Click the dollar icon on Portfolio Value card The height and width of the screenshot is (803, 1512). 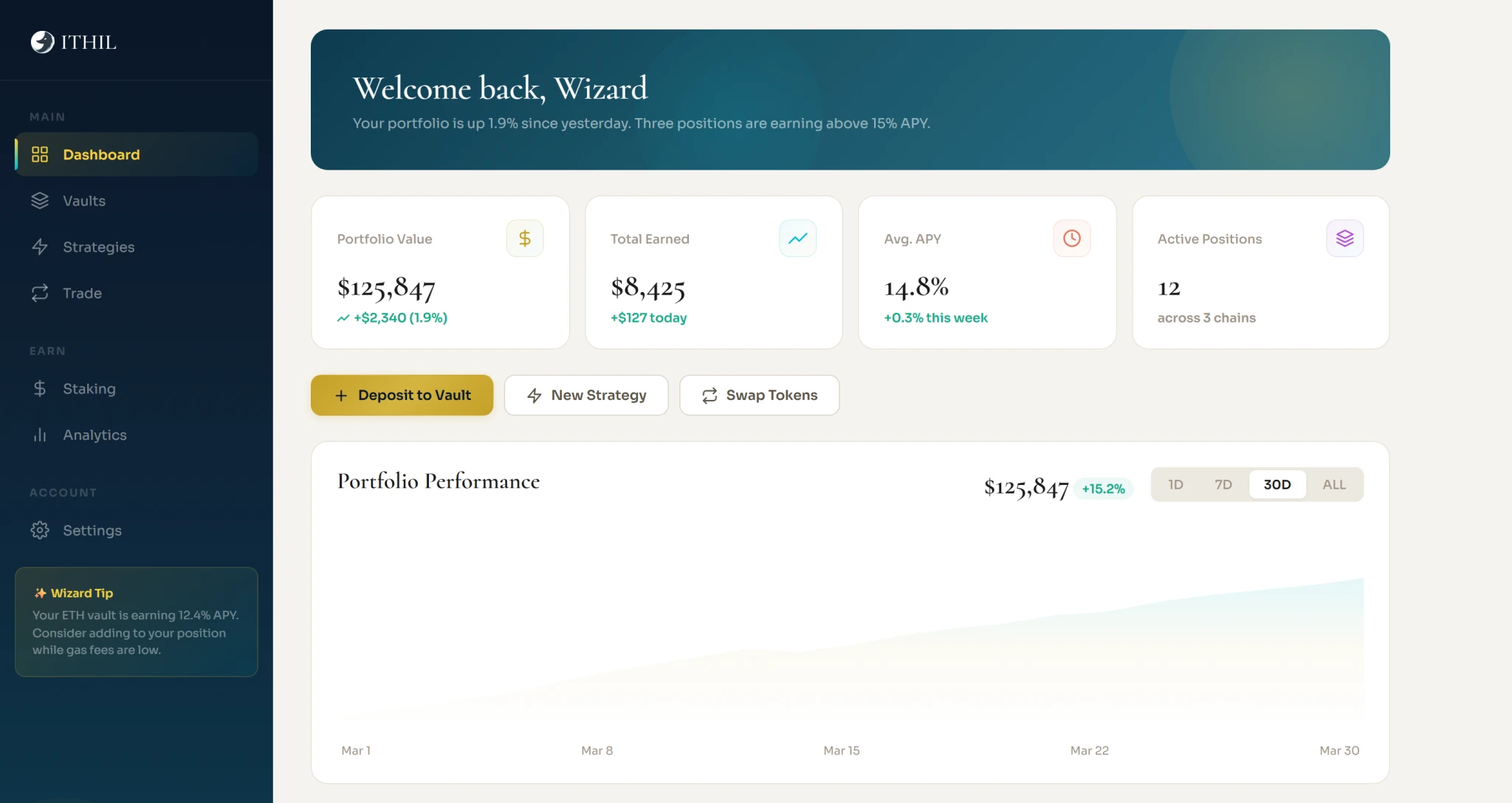(x=525, y=238)
